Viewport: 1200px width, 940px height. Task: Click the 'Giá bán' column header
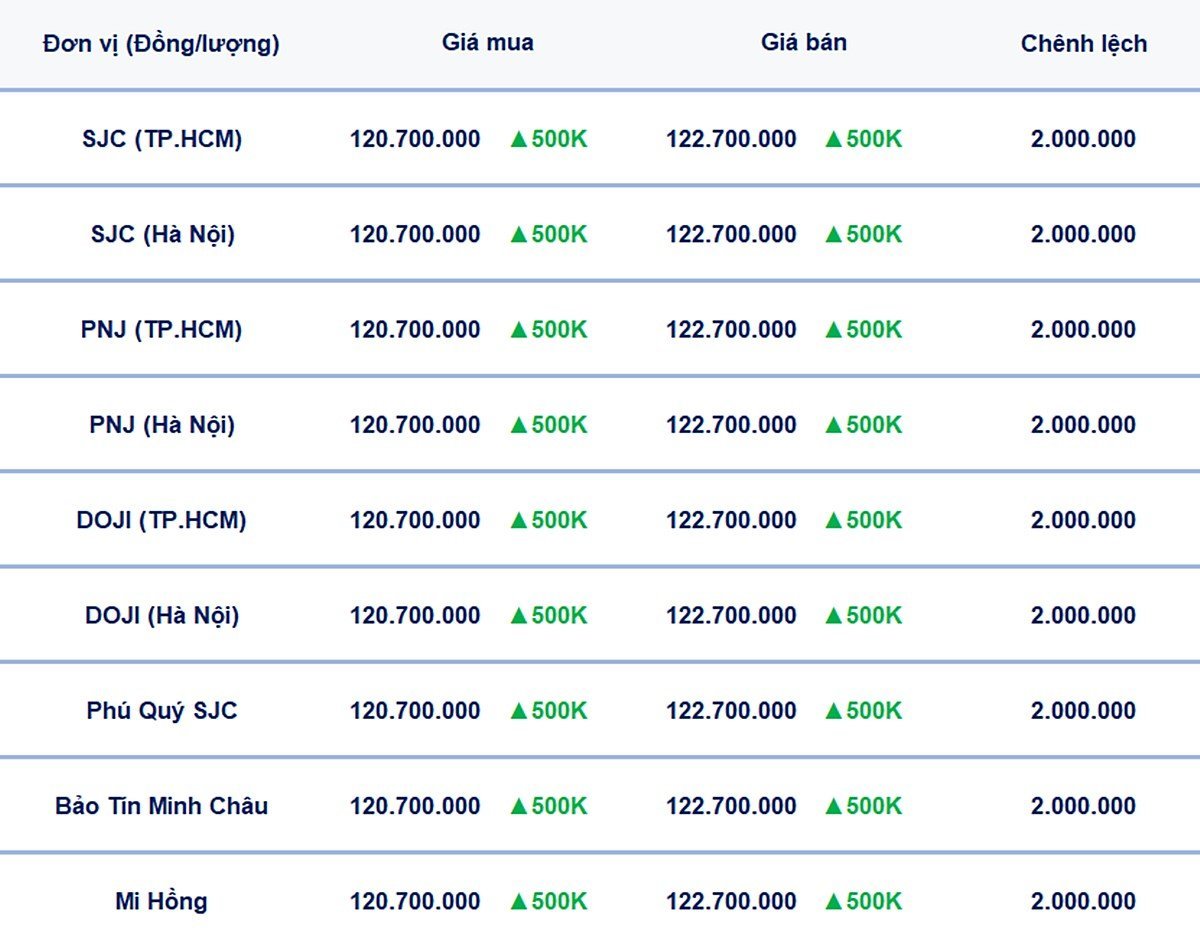click(x=804, y=43)
